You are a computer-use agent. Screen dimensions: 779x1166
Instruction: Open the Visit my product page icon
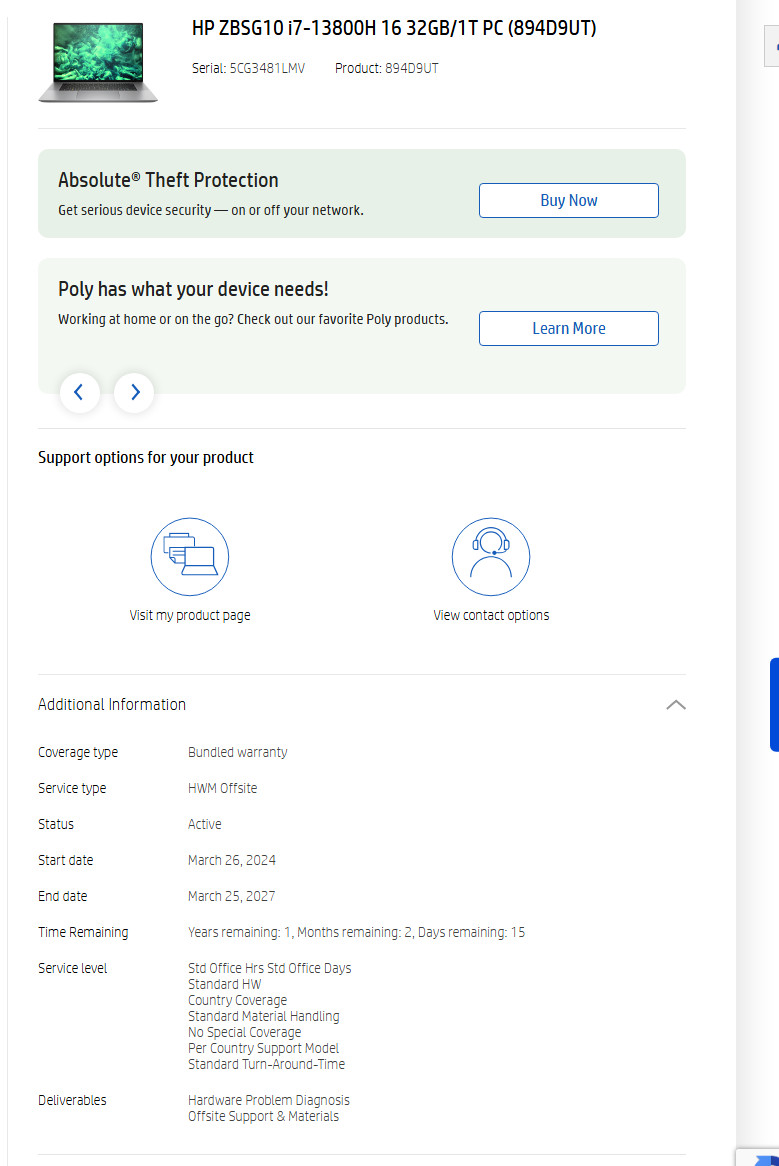tap(190, 556)
